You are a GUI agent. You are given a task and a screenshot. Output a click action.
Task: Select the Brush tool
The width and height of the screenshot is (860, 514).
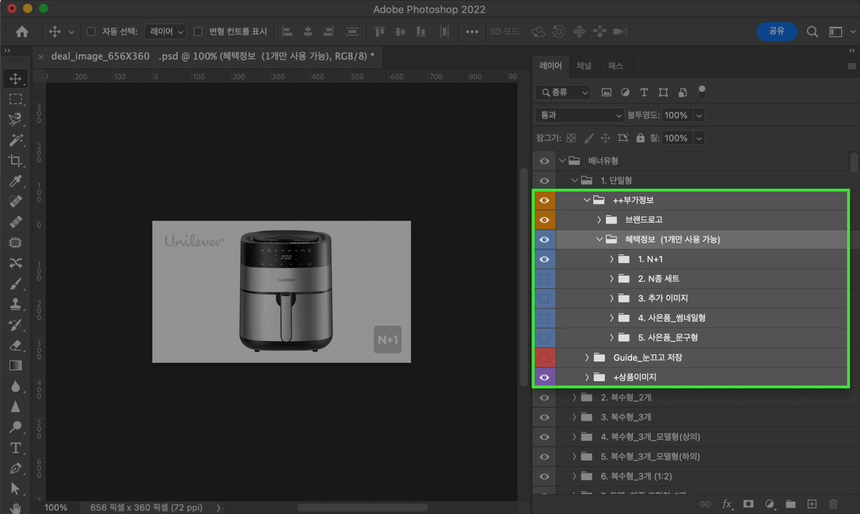click(15, 284)
